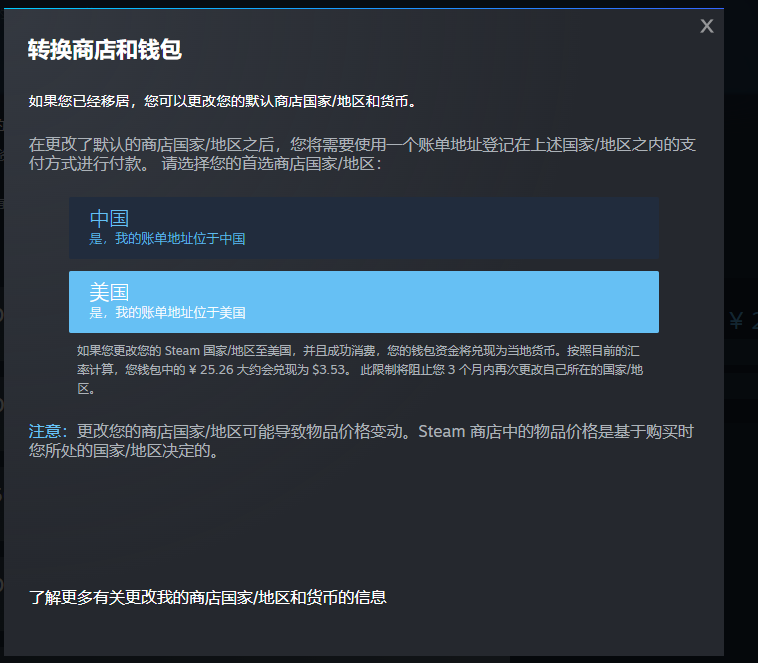The height and width of the screenshot is (663, 758).
Task: Close the 转换商店和钱包 dialog
Action: (707, 26)
